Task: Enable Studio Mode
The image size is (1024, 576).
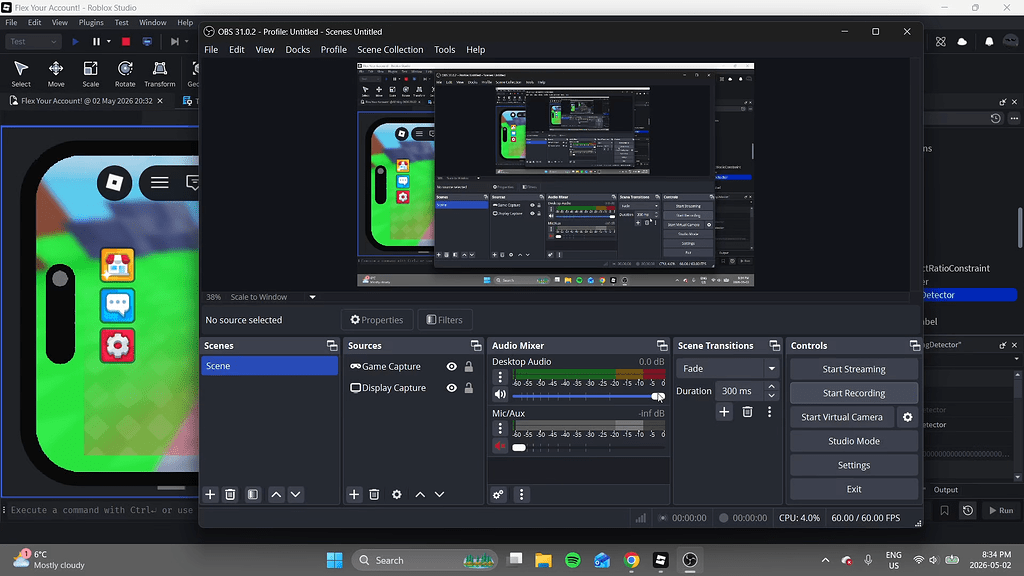Action: click(x=854, y=441)
